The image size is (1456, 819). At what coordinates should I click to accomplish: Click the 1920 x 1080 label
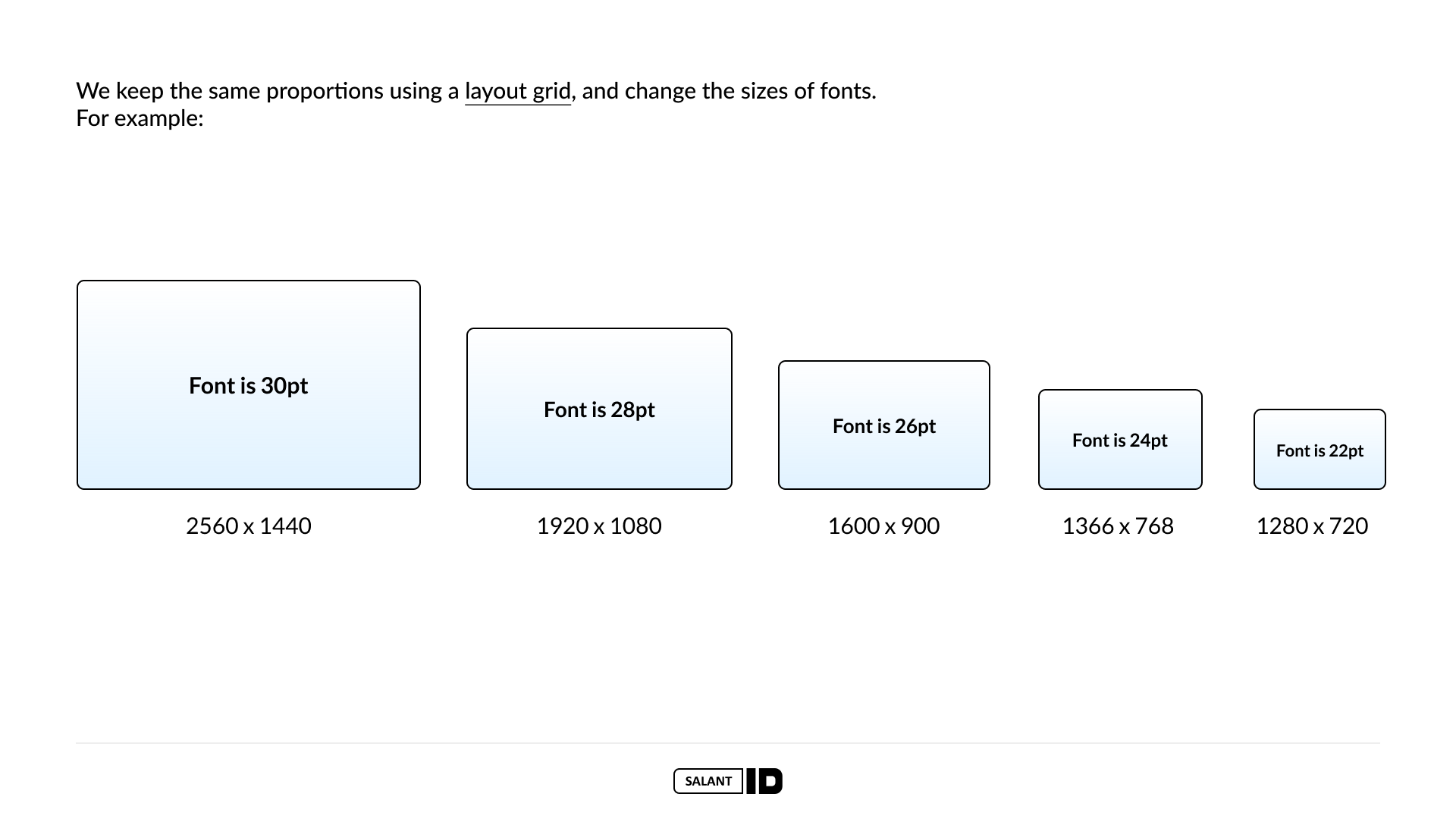click(x=599, y=526)
